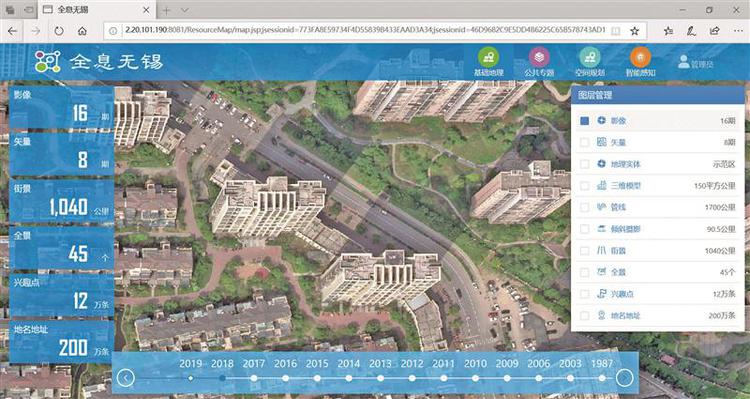Show earlier years with timeline left arrow

125,378
